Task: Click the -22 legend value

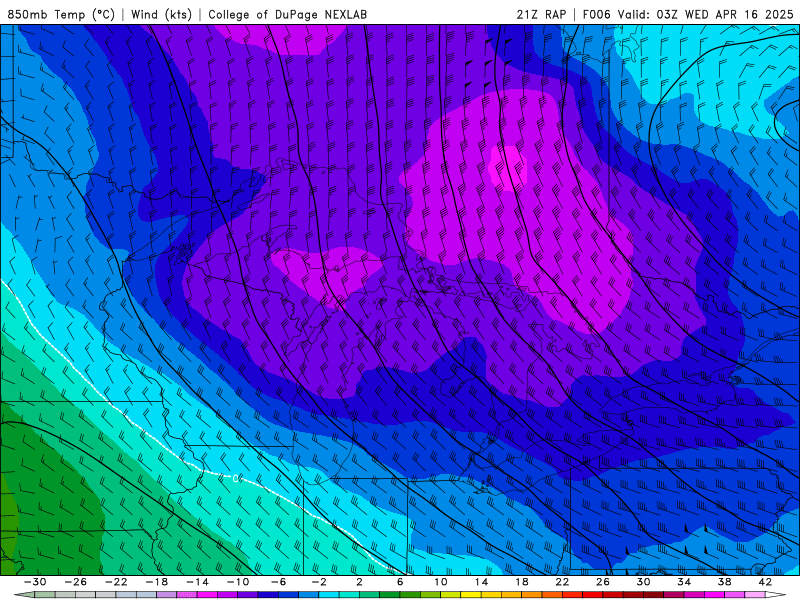Action: tap(116, 582)
